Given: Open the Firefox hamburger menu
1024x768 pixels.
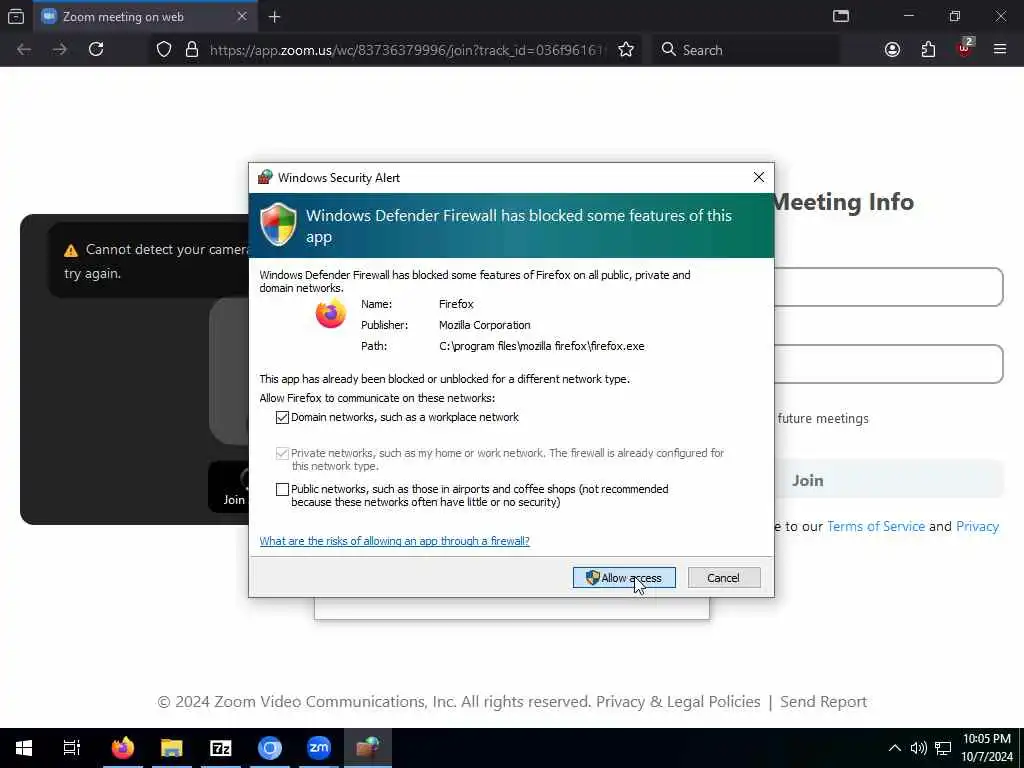Looking at the screenshot, I should (999, 50).
